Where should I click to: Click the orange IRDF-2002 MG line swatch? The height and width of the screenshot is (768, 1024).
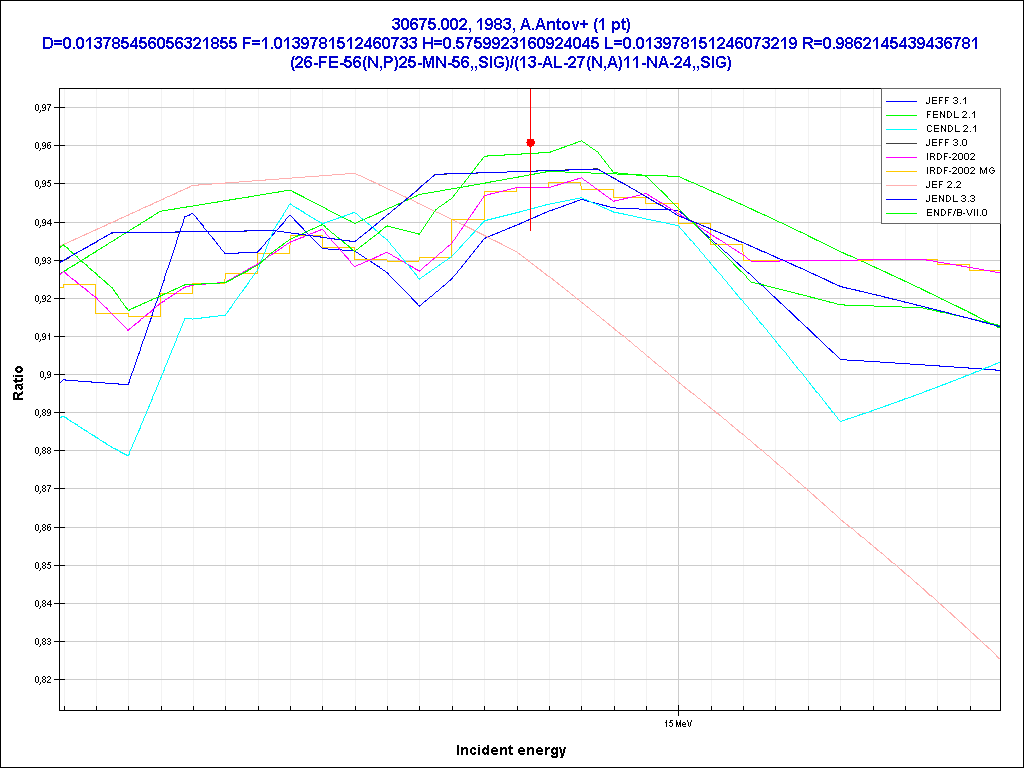point(902,171)
